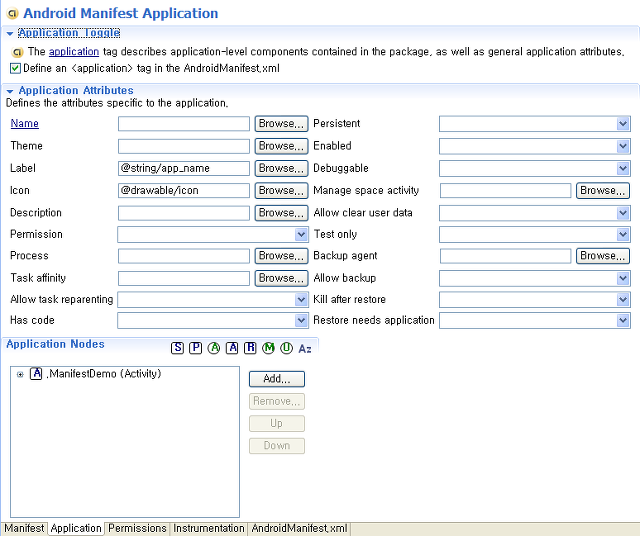
Task: Click into the Name input field
Action: (x=184, y=124)
